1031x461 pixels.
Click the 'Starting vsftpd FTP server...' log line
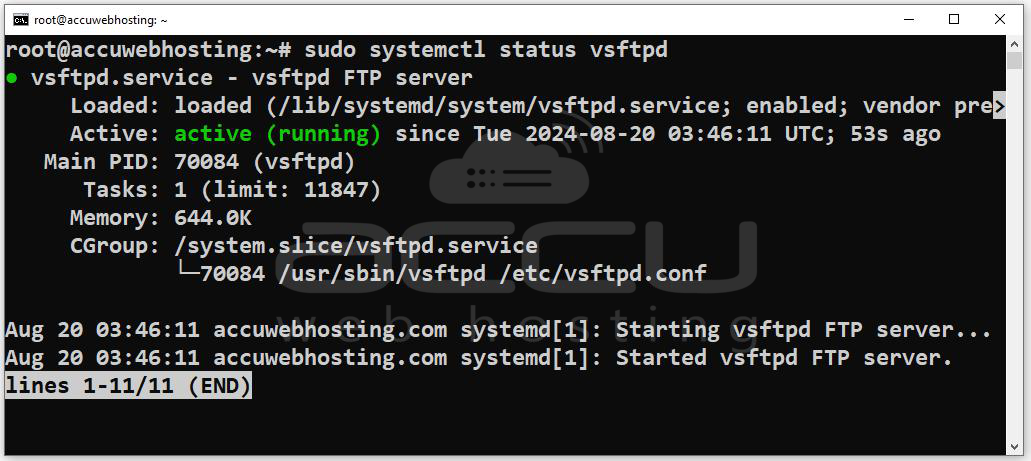(x=803, y=330)
